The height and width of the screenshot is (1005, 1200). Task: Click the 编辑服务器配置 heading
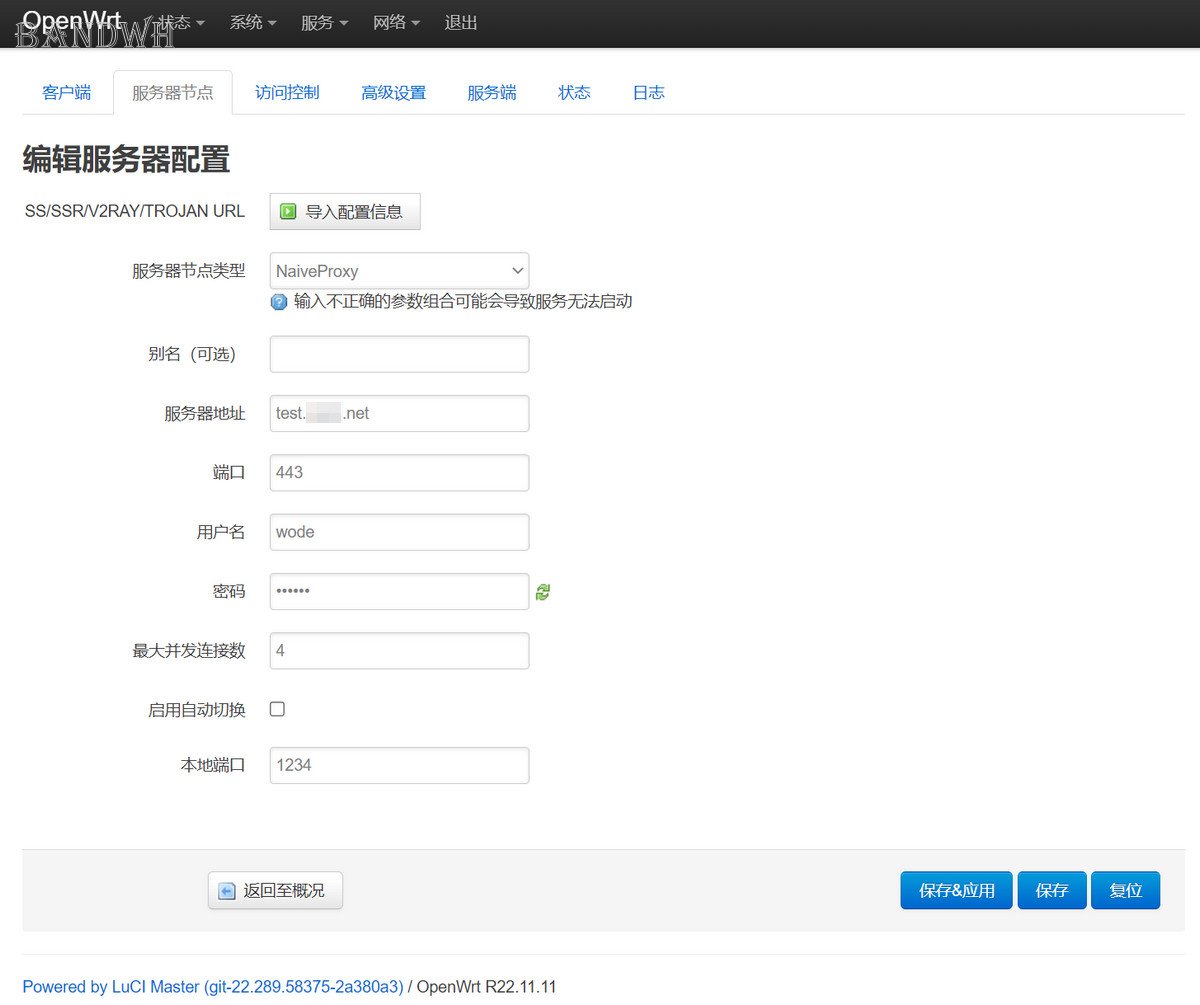[126, 159]
